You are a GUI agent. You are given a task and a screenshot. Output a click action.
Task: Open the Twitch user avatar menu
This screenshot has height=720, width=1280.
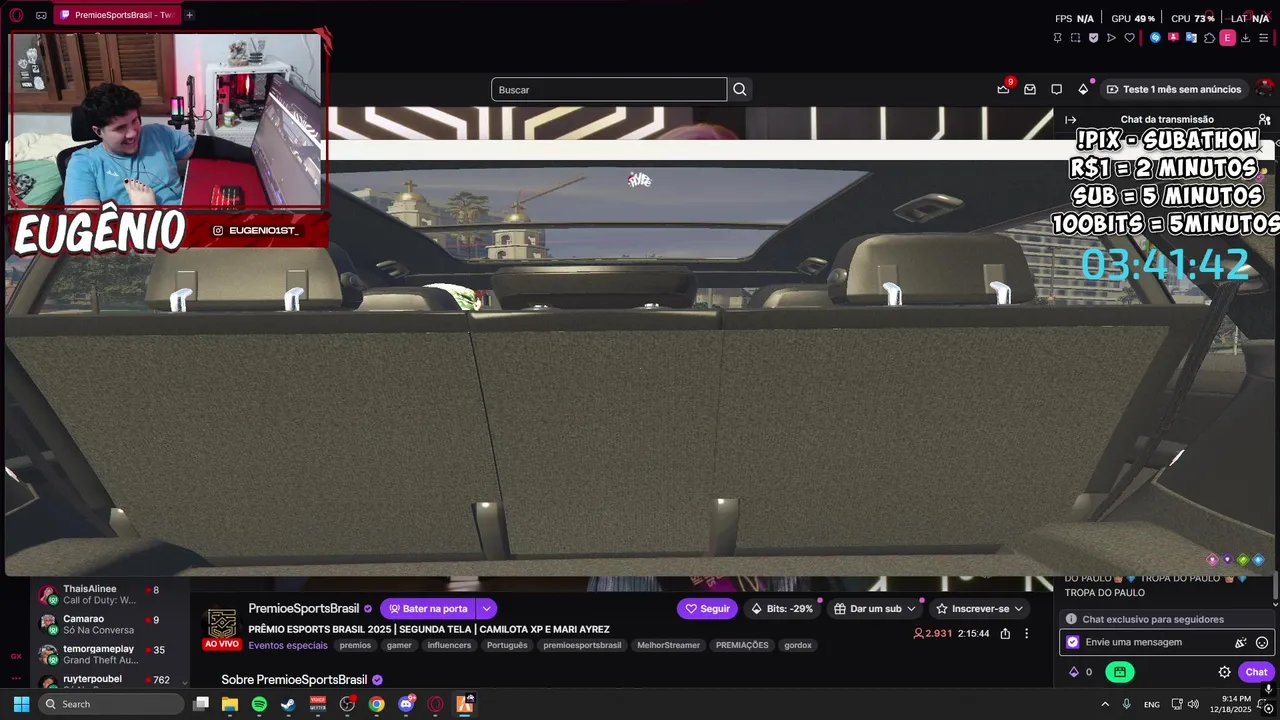(1266, 89)
